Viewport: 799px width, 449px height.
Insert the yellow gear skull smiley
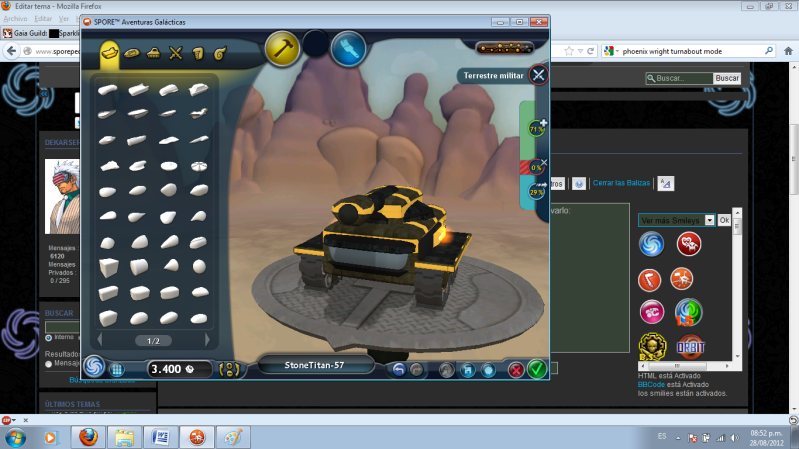click(652, 347)
